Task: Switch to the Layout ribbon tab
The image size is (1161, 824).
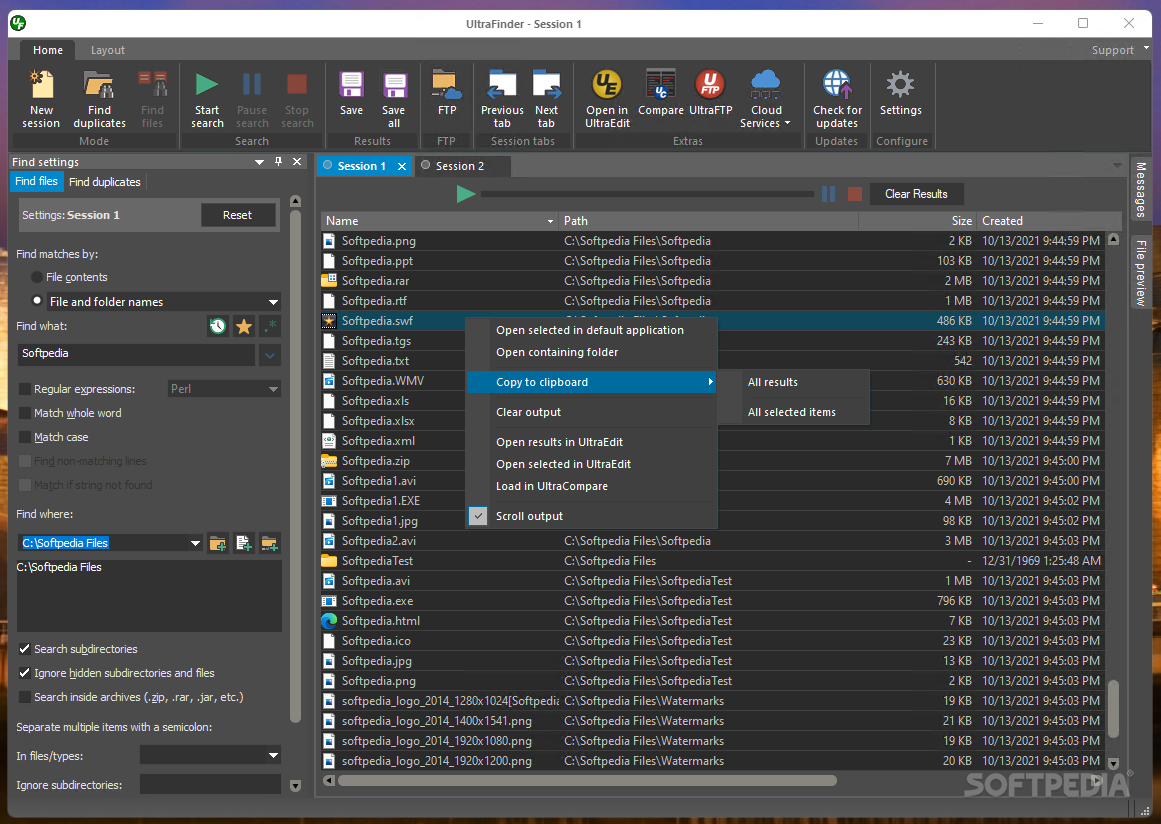Action: pos(107,50)
